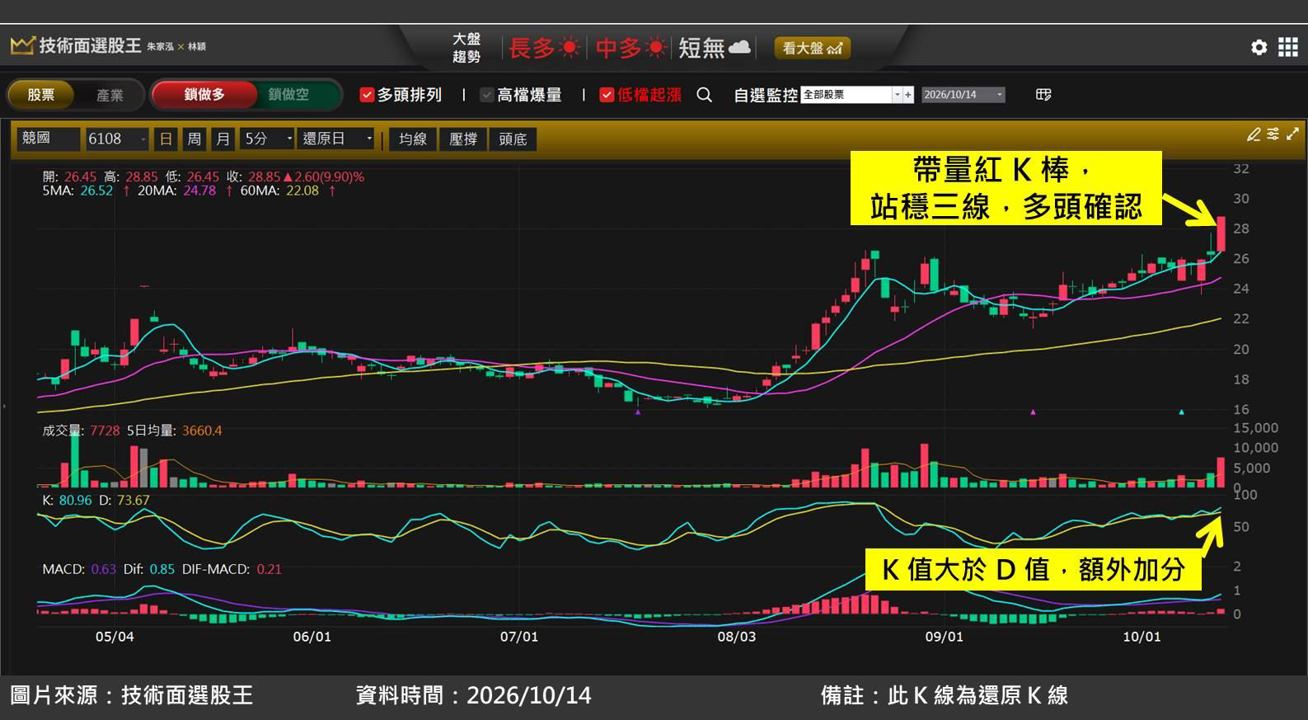Click the 看大盤 button

coord(812,48)
